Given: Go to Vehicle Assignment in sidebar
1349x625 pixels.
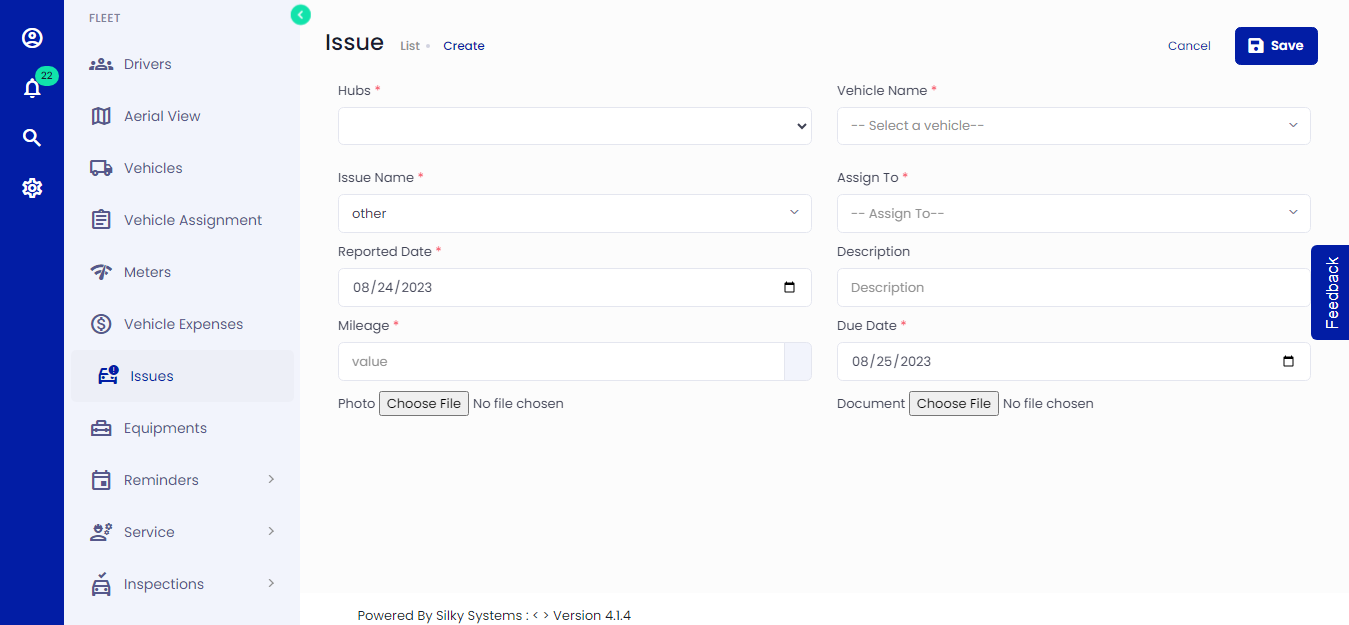Looking at the screenshot, I should point(192,220).
